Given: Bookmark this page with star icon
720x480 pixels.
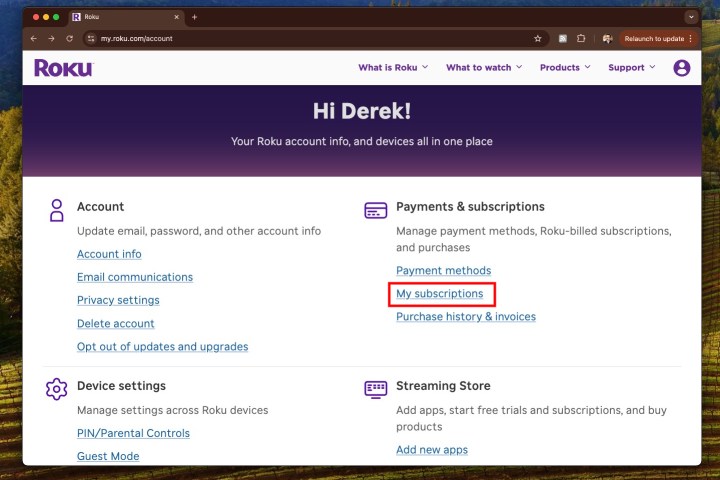Looking at the screenshot, I should tap(537, 39).
